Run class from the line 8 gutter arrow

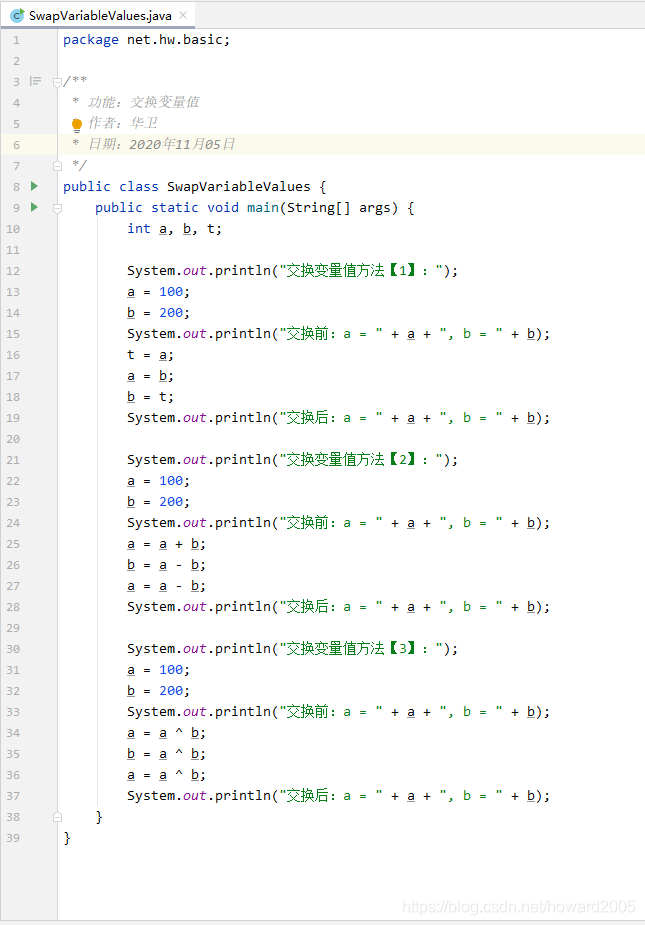click(34, 186)
